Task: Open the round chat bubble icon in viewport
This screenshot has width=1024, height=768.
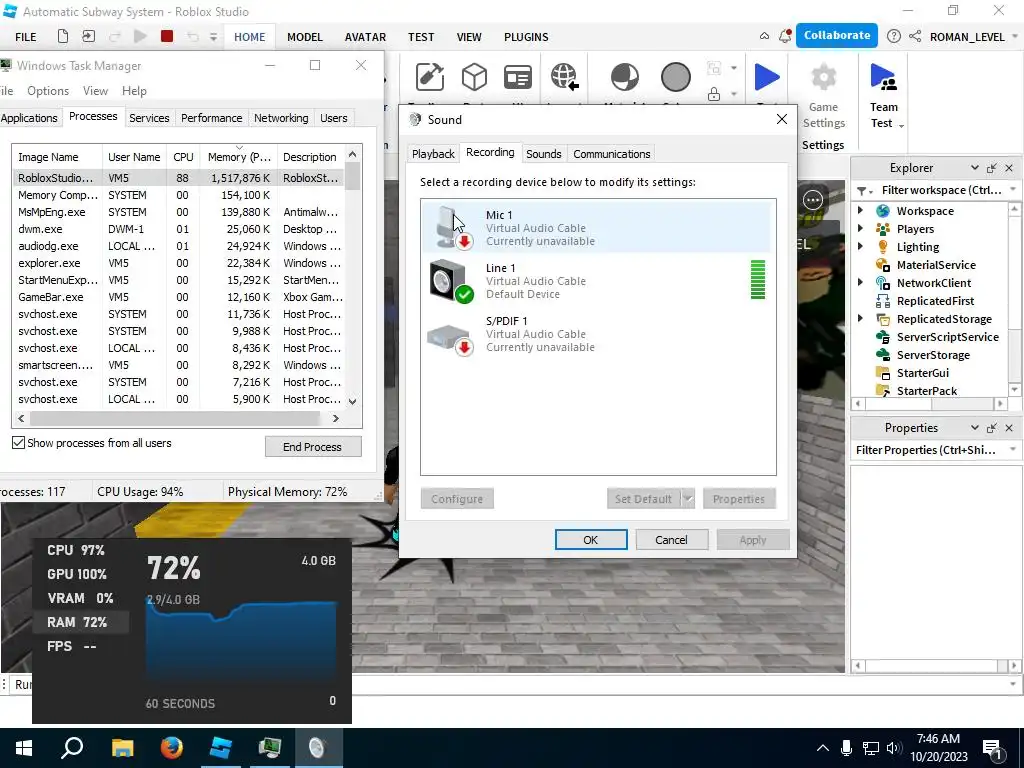Action: [x=813, y=200]
